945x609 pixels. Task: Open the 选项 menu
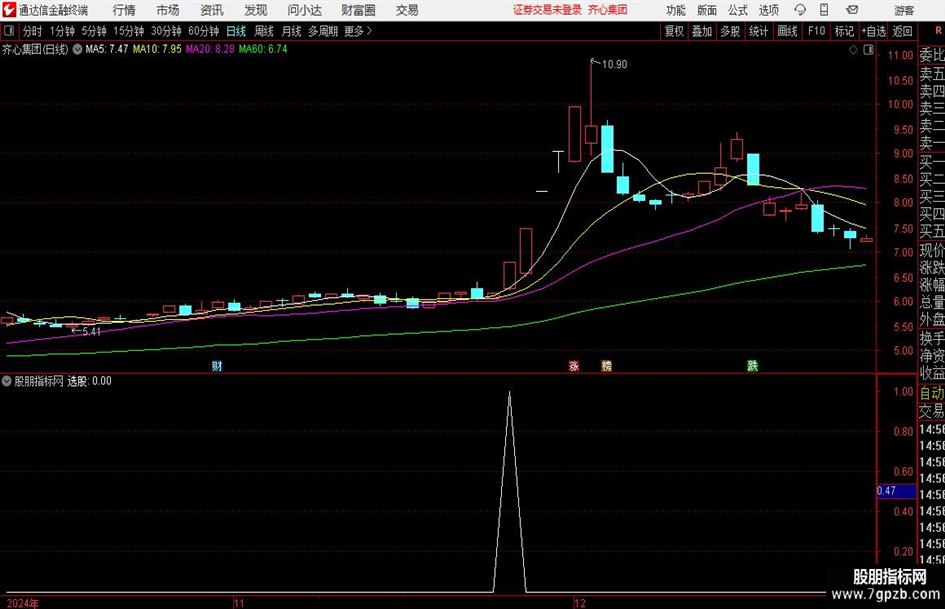pos(768,10)
